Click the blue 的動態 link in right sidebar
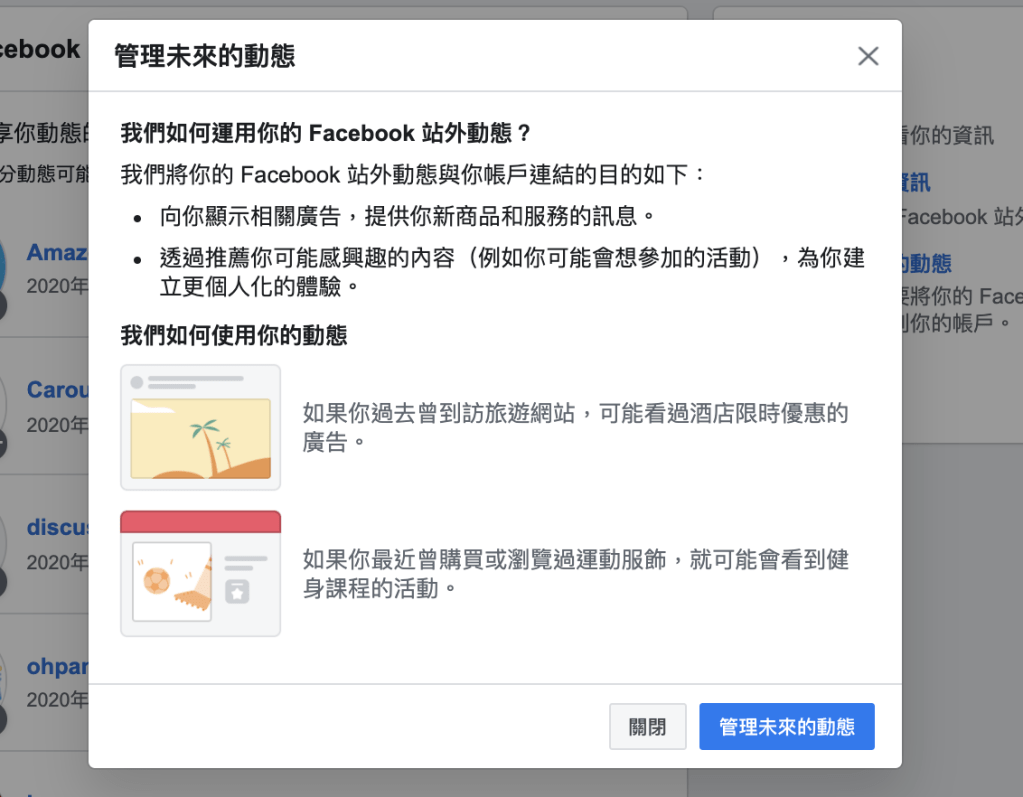This screenshot has height=797, width=1023. coord(925,264)
